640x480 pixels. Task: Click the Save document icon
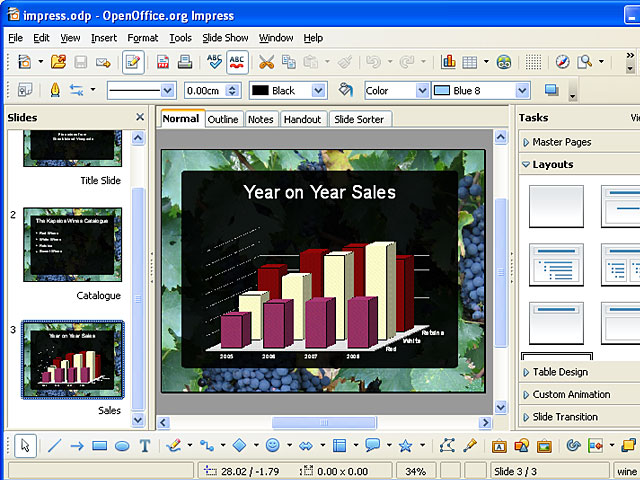pyautogui.click(x=80, y=62)
